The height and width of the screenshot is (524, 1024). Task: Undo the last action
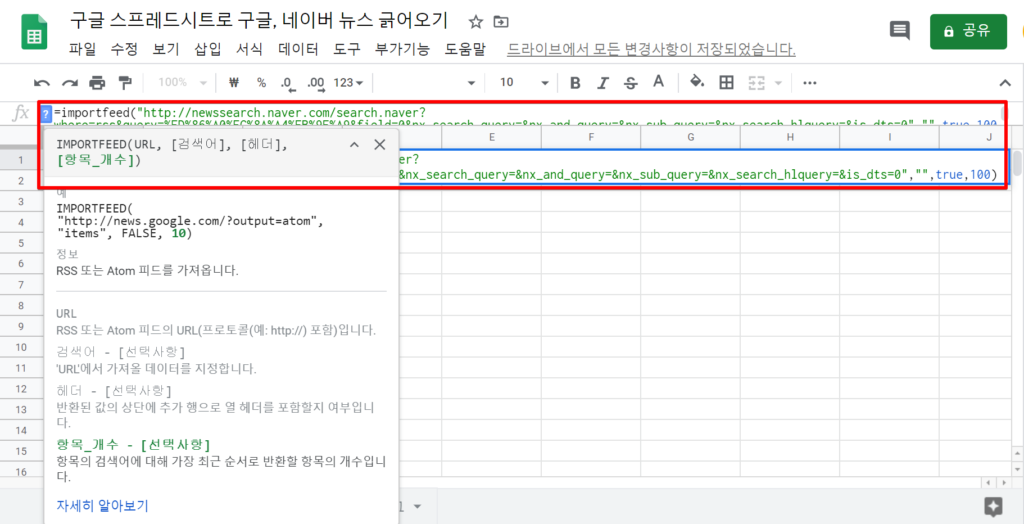(x=42, y=83)
